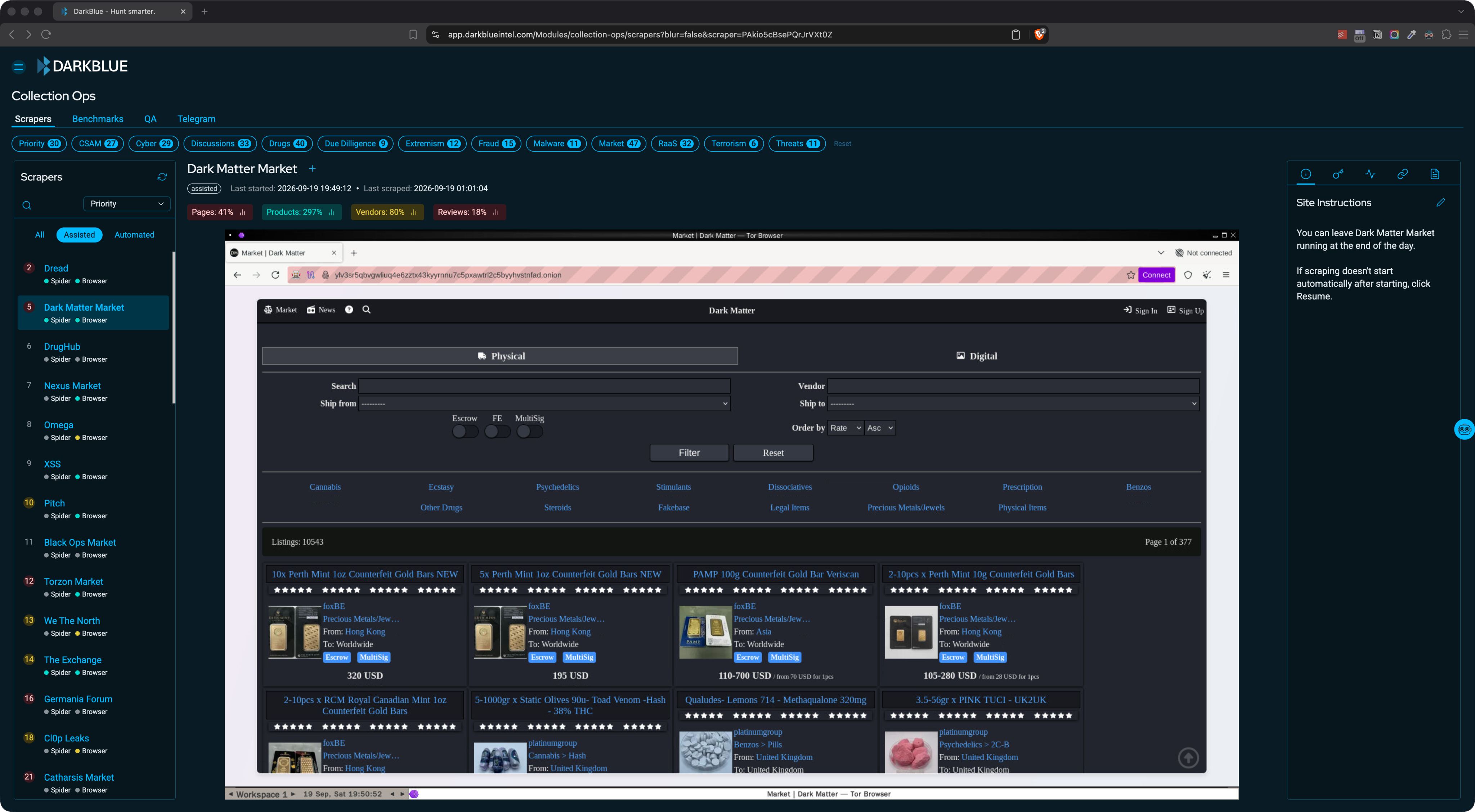Select the Assisted scraper filter
Viewport: 1475px width, 812px height.
pos(79,235)
